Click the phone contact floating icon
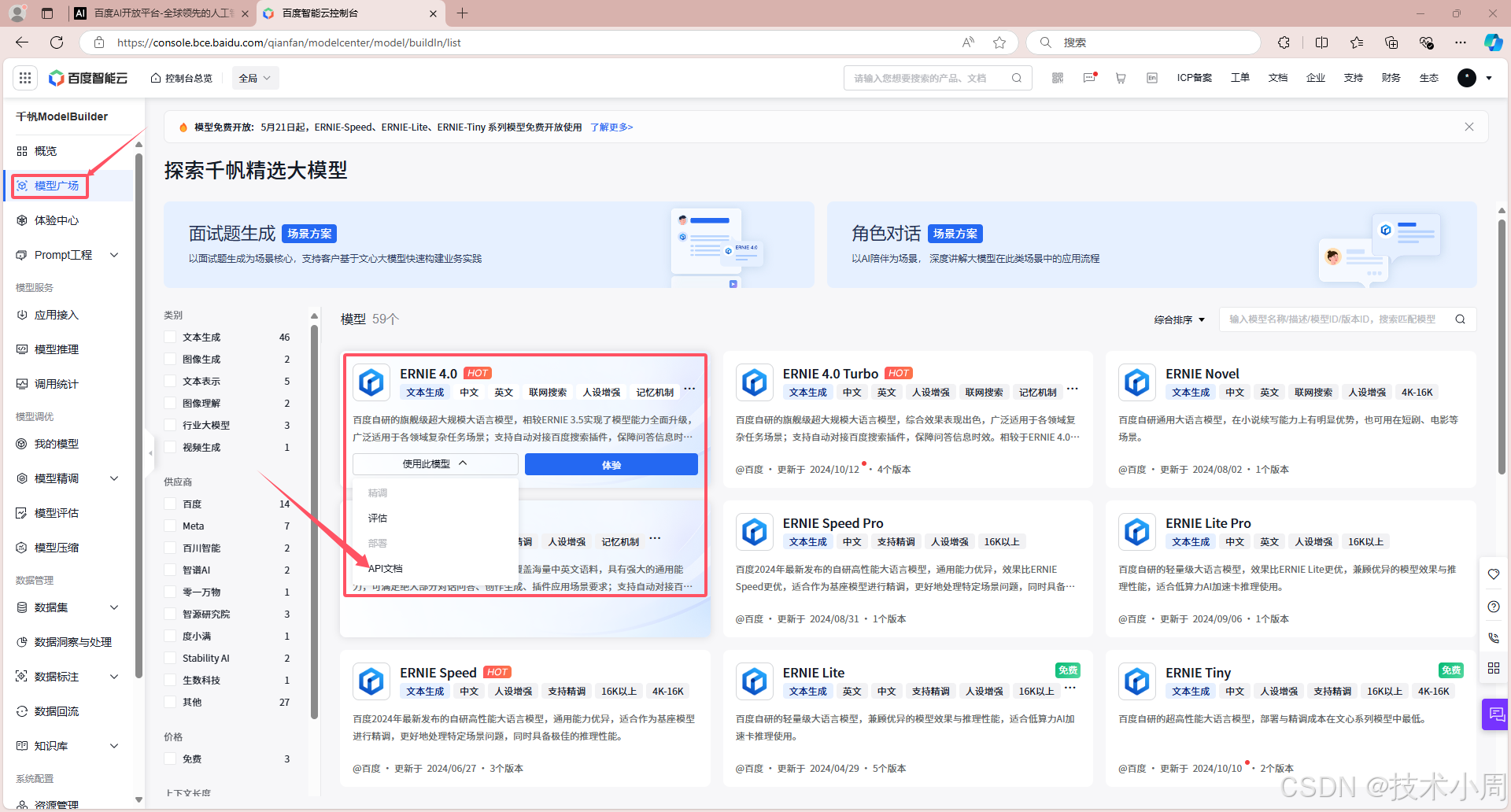The width and height of the screenshot is (1511, 812). point(1494,638)
